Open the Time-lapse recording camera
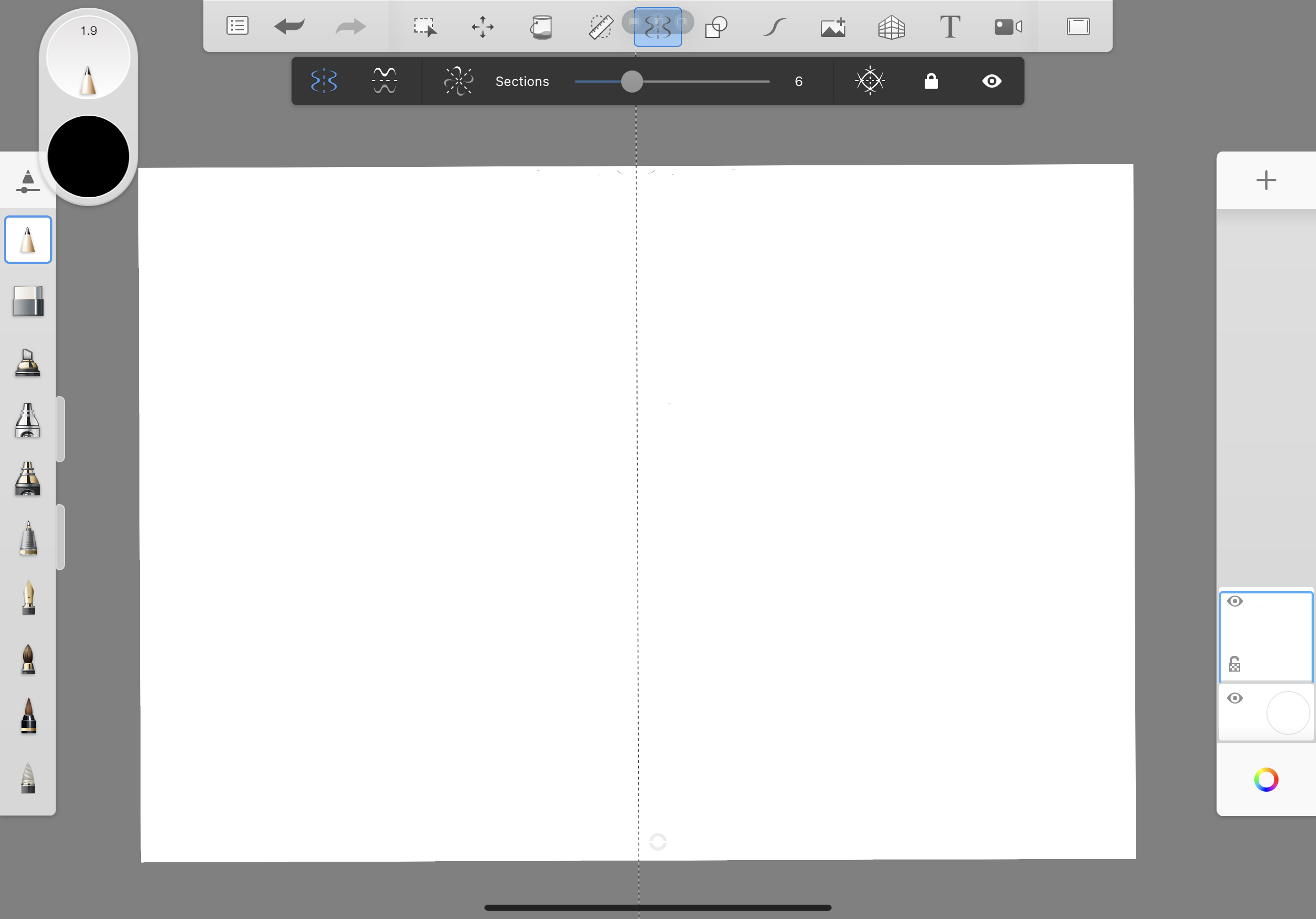The image size is (1316, 919). (1008, 27)
